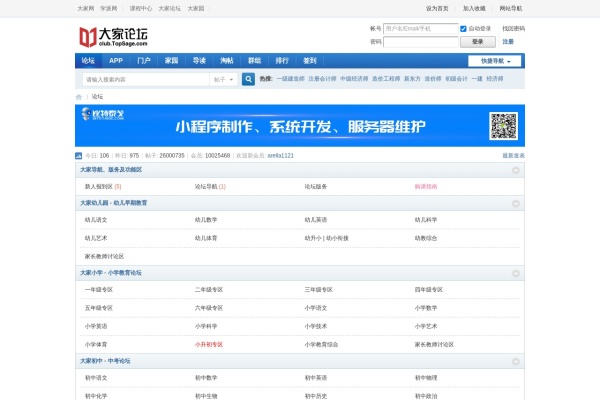
Task: Open the 导读 navigation tab
Action: 200,61
